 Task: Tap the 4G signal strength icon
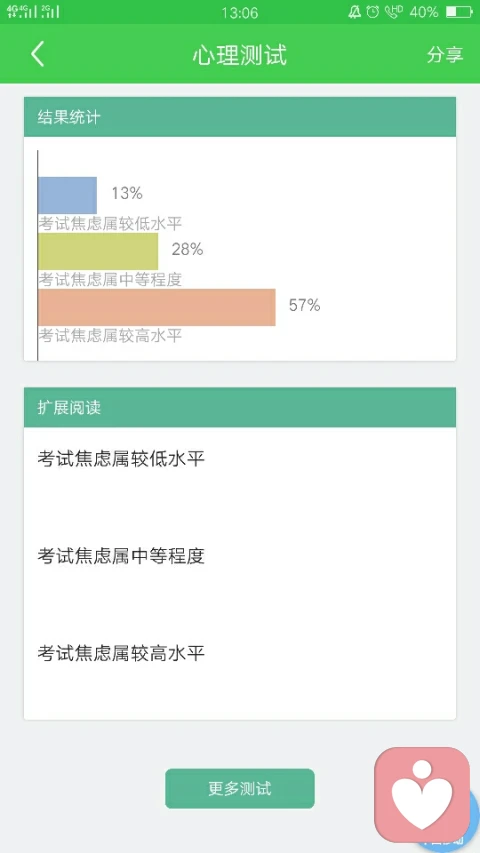tap(21, 11)
